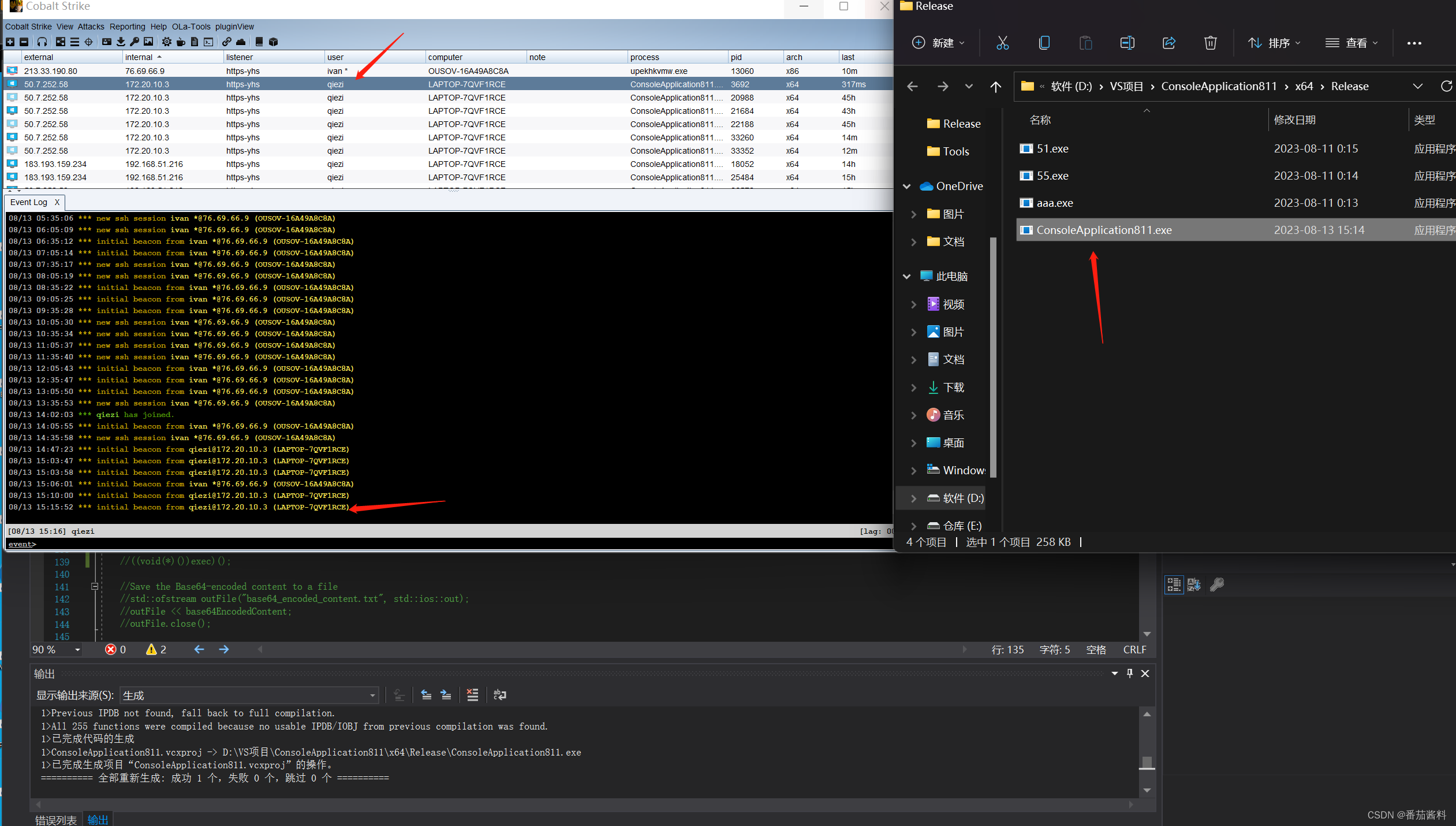Expand the 软件 D drive tree item
This screenshot has height=826, width=1456.
click(913, 498)
